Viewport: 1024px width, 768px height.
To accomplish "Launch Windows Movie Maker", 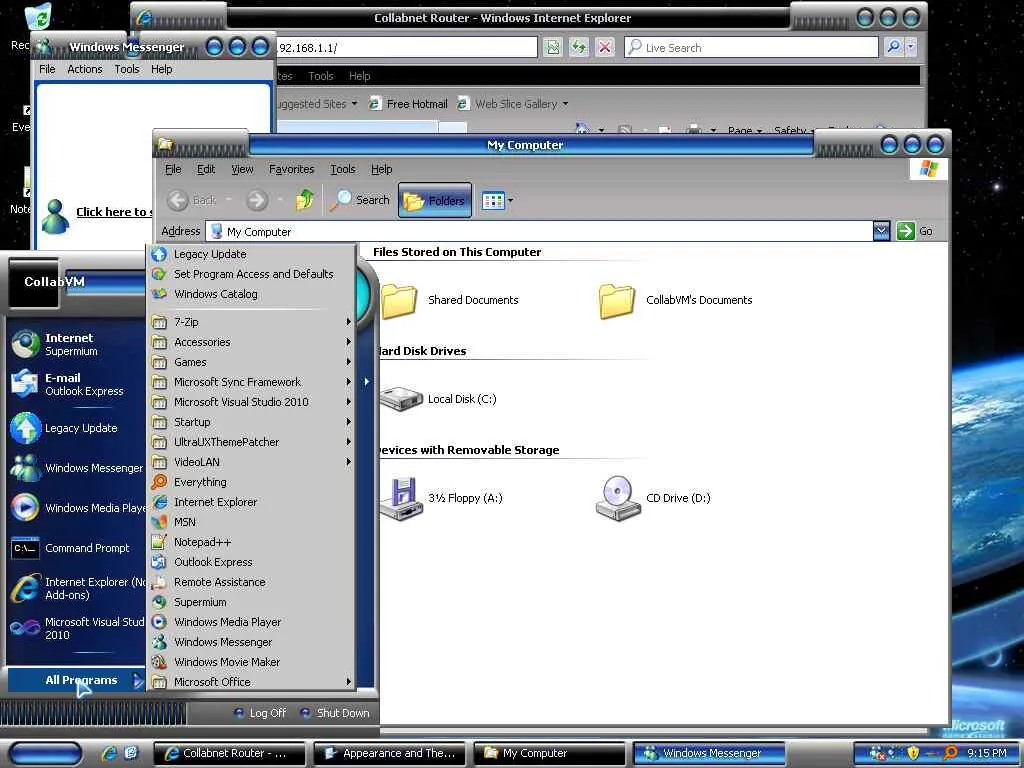I will 252,662.
